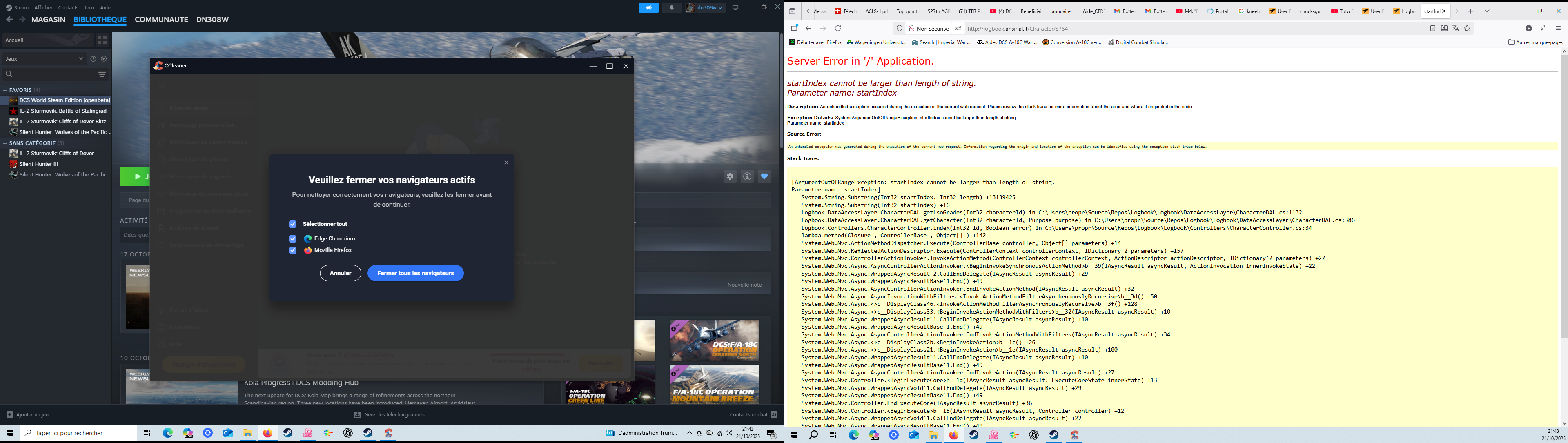This screenshot has height=443, width=1568.
Task: Open the Firefox list-all-tabs dropdown
Action: 1487,11
